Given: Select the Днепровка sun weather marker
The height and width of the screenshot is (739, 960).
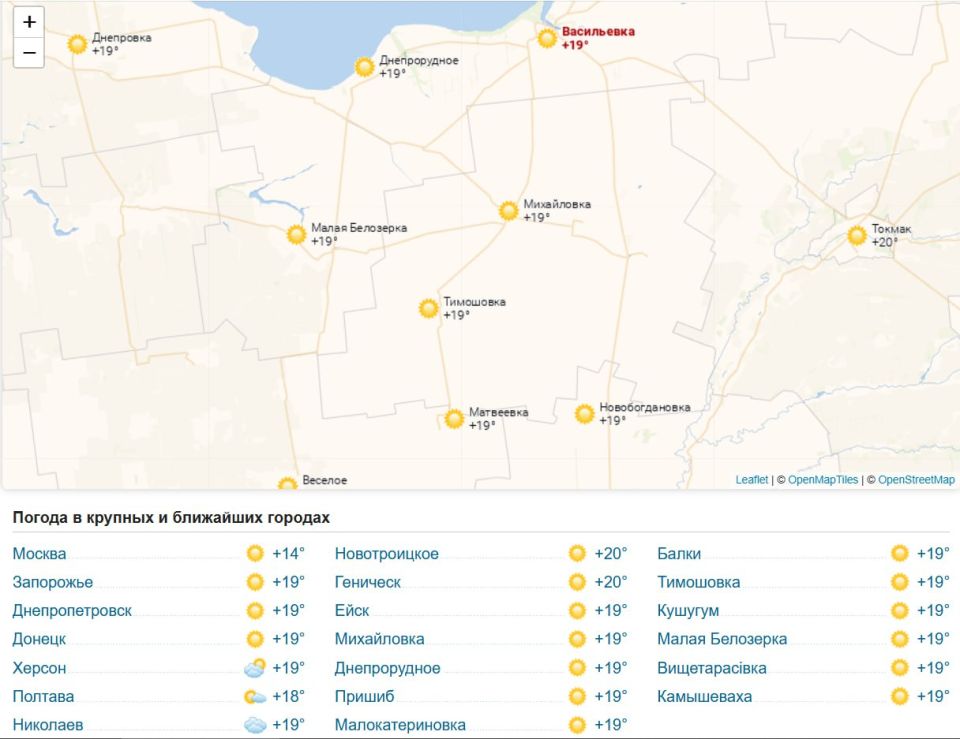Looking at the screenshot, I should click(78, 44).
